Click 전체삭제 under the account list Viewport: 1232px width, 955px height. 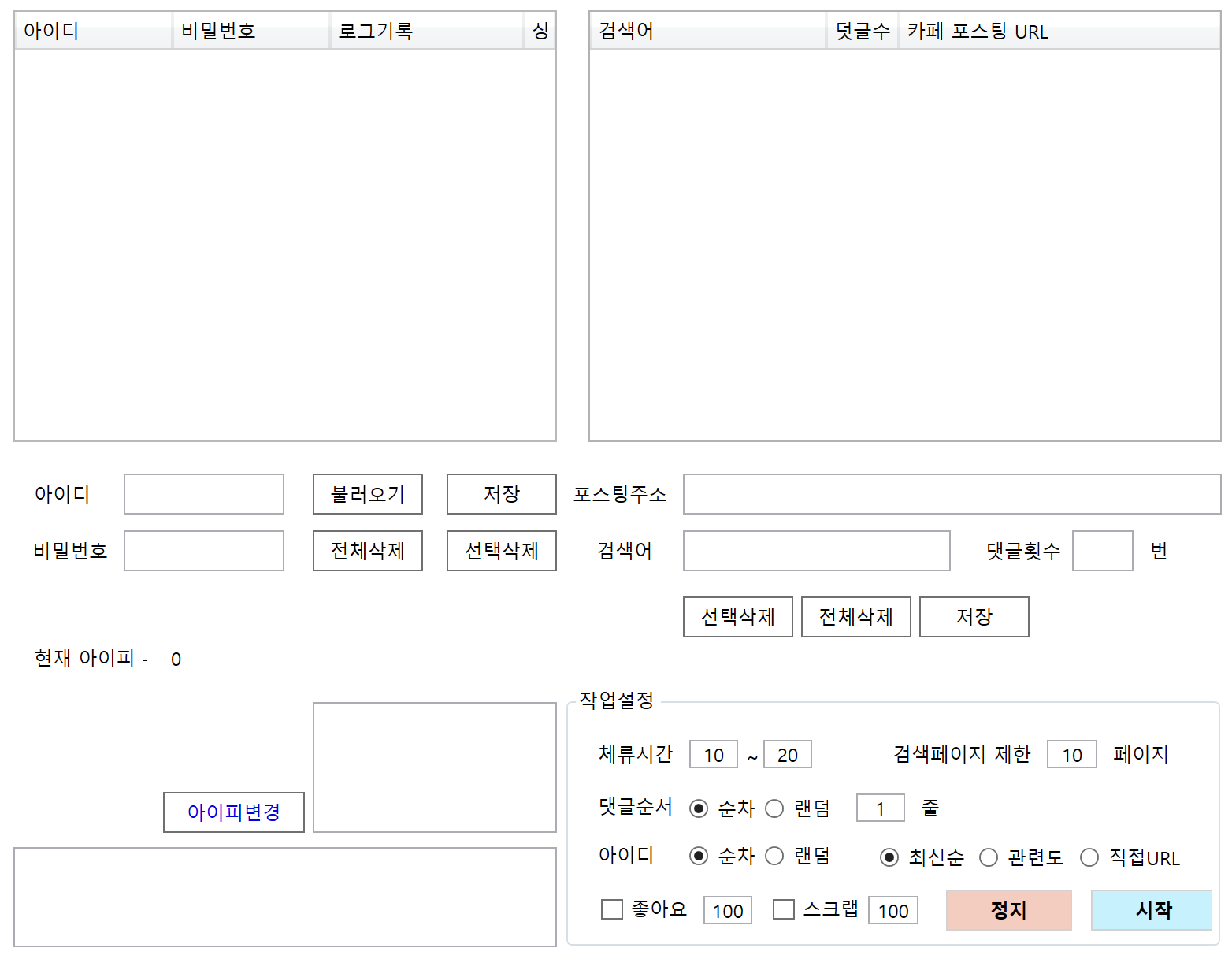click(x=368, y=551)
